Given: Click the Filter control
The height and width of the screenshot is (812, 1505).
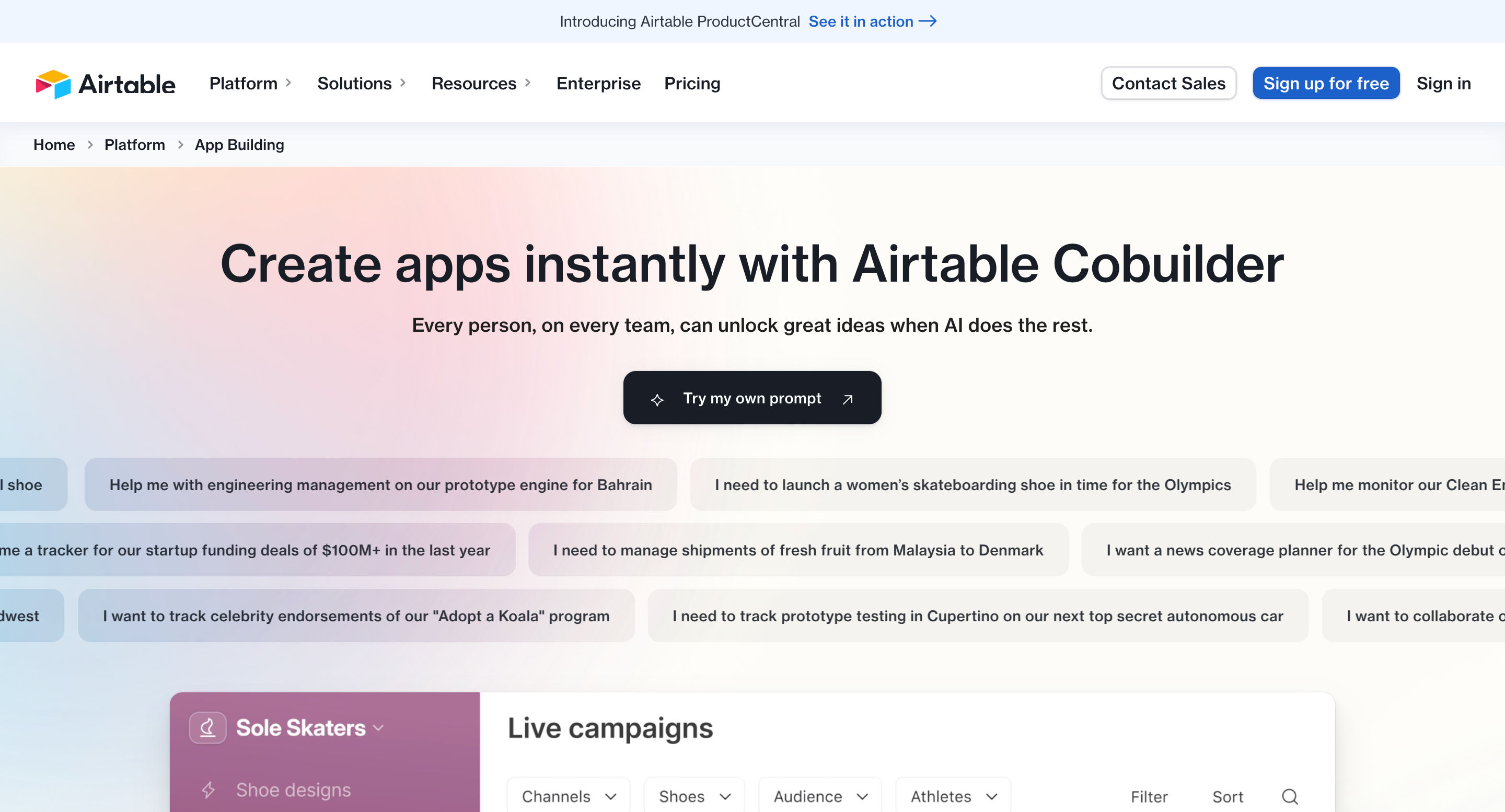Looking at the screenshot, I should click(1149, 796).
